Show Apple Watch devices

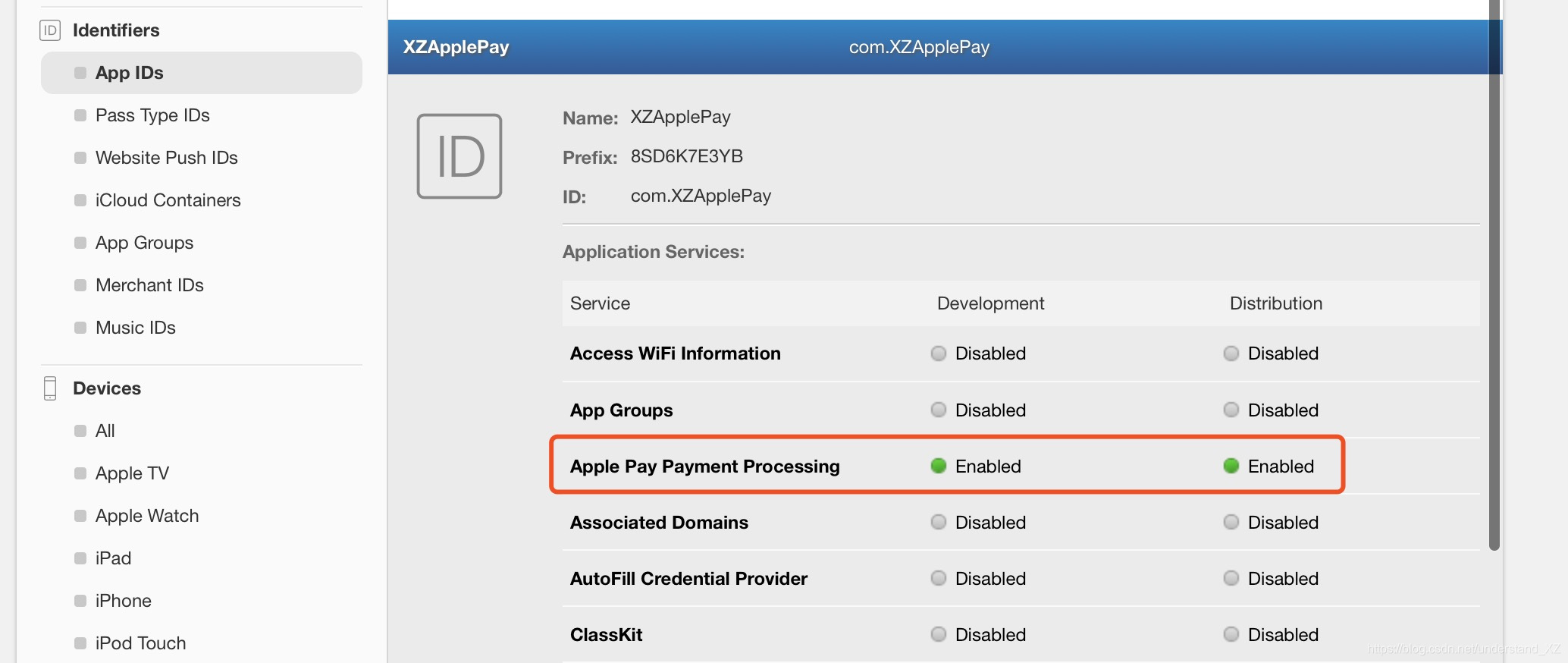click(147, 516)
